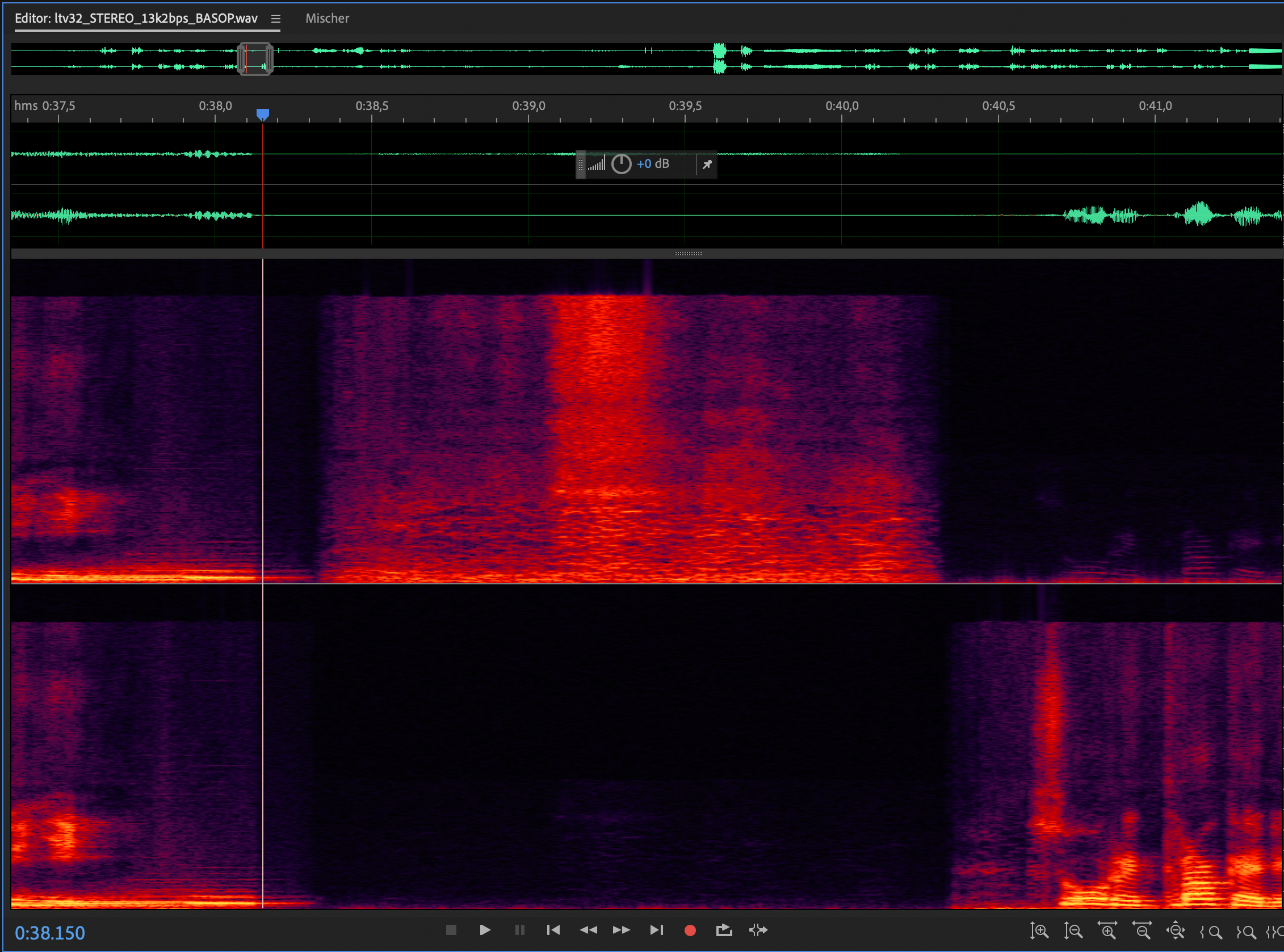Zoom in at In Point
1284x952 pixels.
(1211, 931)
